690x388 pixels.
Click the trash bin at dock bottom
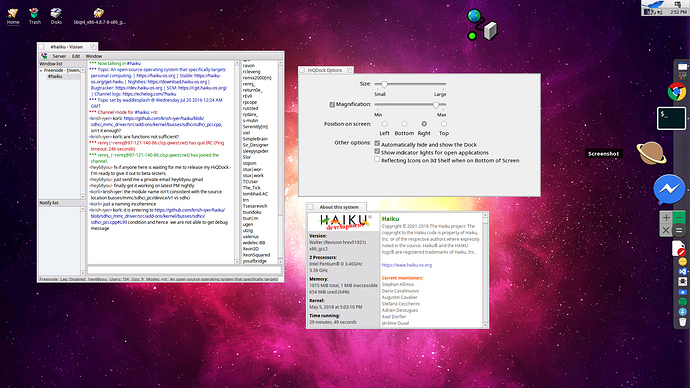point(683,322)
